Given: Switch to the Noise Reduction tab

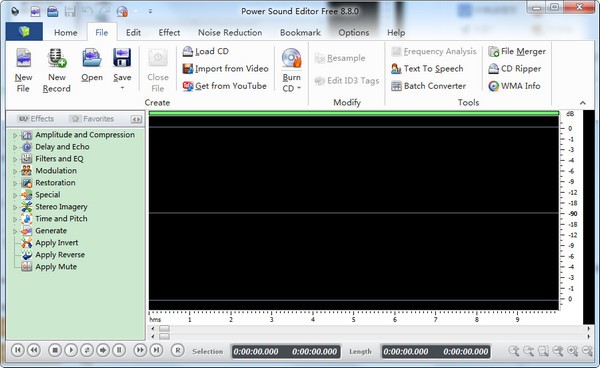Looking at the screenshot, I should pos(230,33).
